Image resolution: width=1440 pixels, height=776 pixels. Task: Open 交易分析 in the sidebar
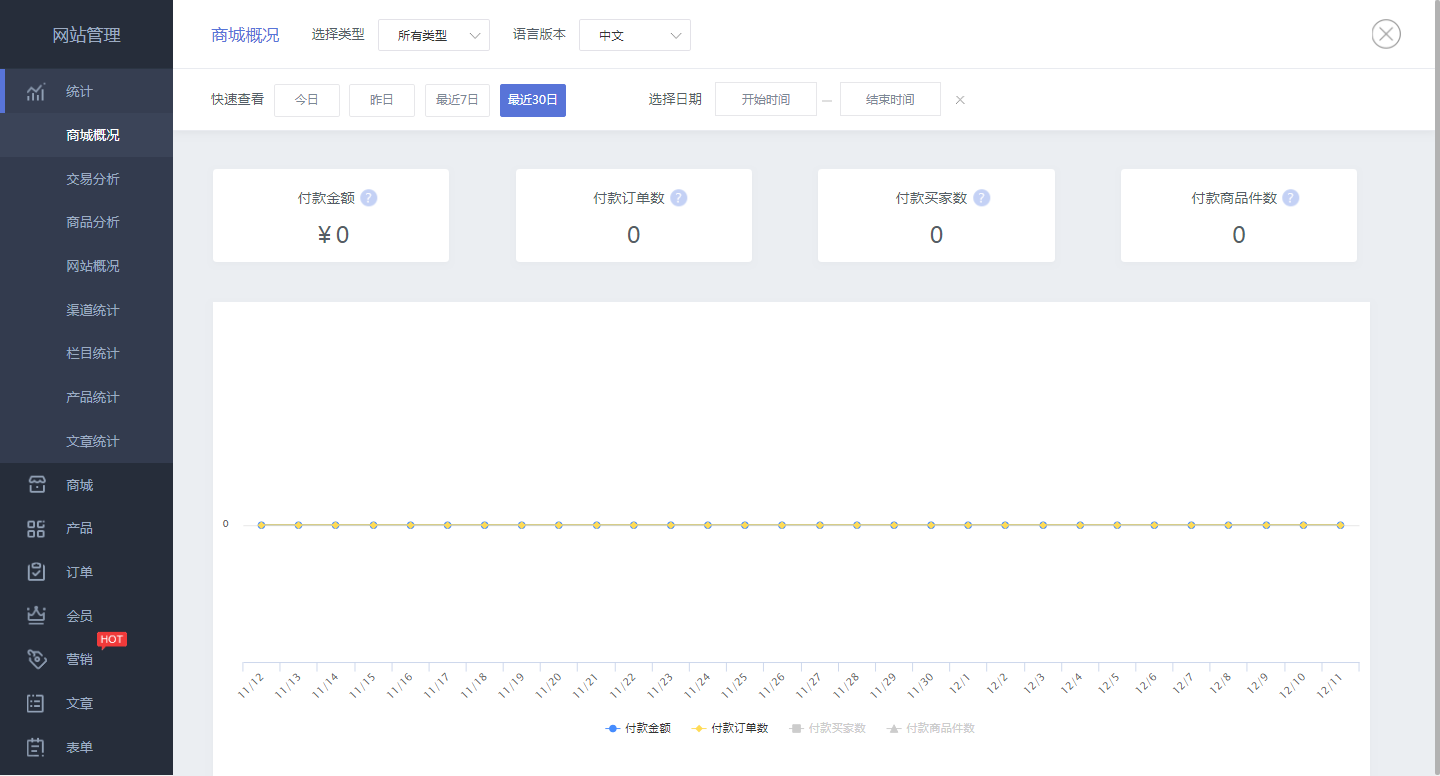[x=86, y=179]
